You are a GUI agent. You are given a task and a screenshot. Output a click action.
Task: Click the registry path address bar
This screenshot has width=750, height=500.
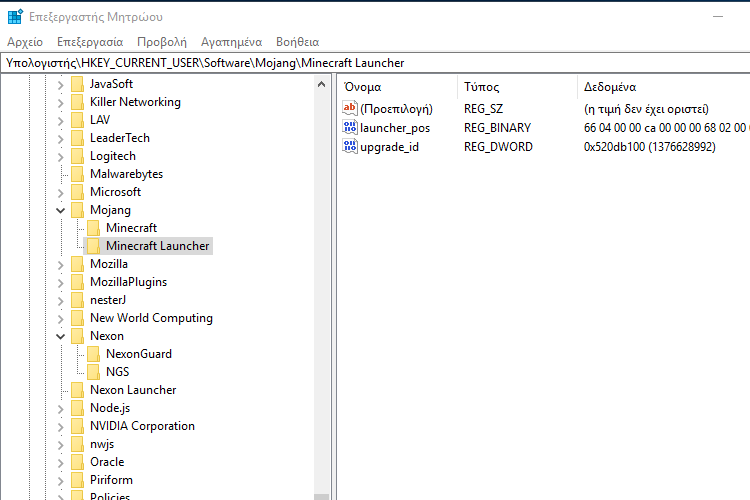tap(375, 63)
